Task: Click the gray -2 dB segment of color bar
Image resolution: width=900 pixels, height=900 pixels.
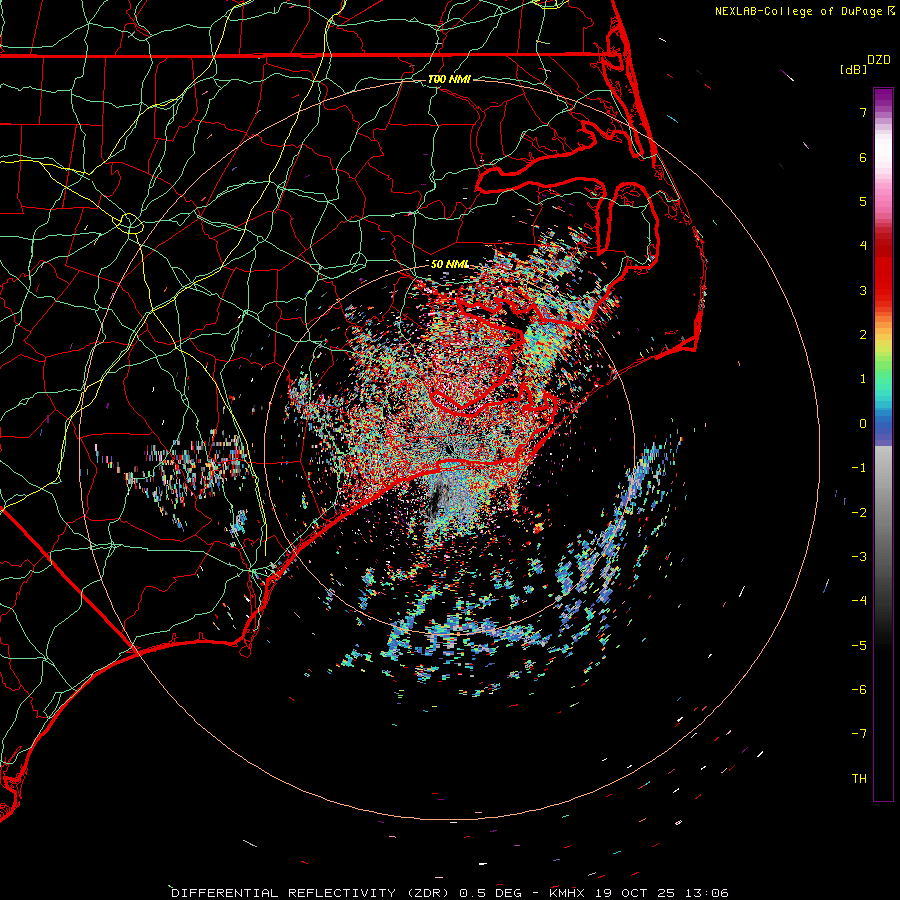Action: tap(883, 513)
